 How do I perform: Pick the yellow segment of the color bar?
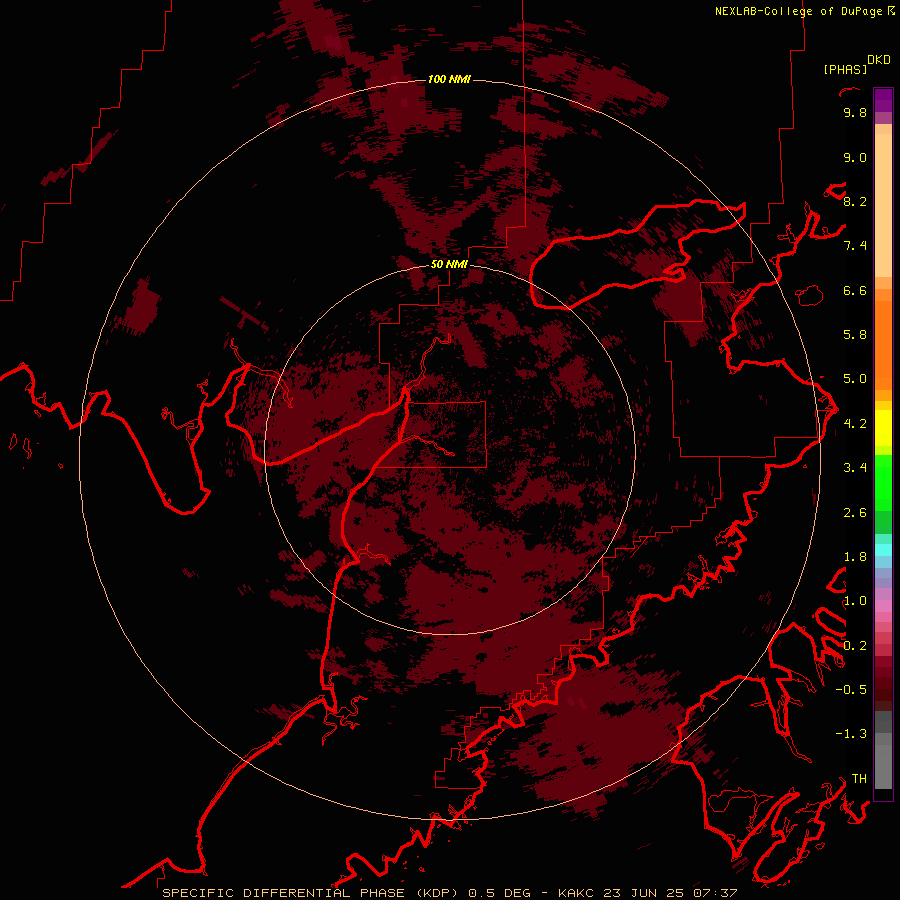883,428
